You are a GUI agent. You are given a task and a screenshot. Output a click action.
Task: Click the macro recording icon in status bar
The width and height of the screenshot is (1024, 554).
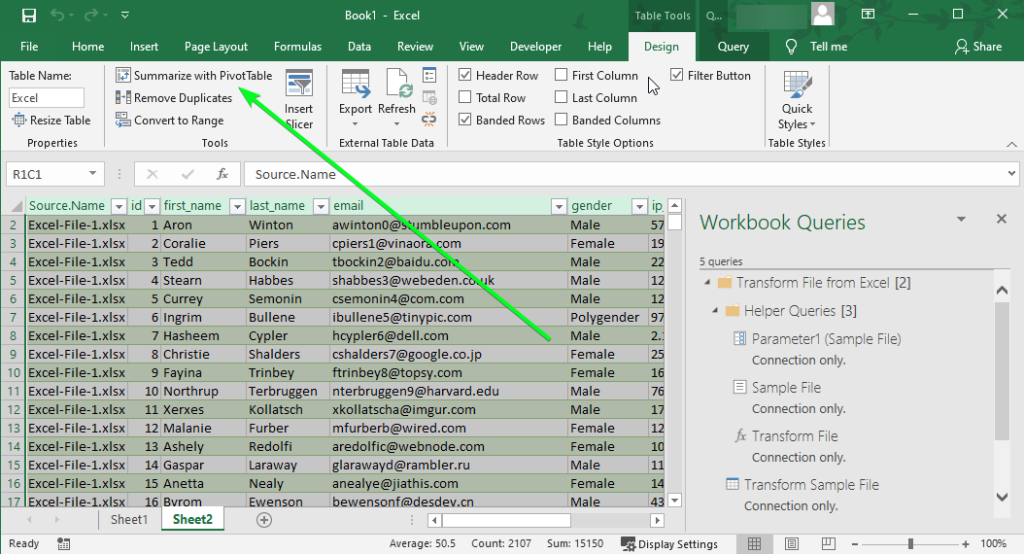63,544
